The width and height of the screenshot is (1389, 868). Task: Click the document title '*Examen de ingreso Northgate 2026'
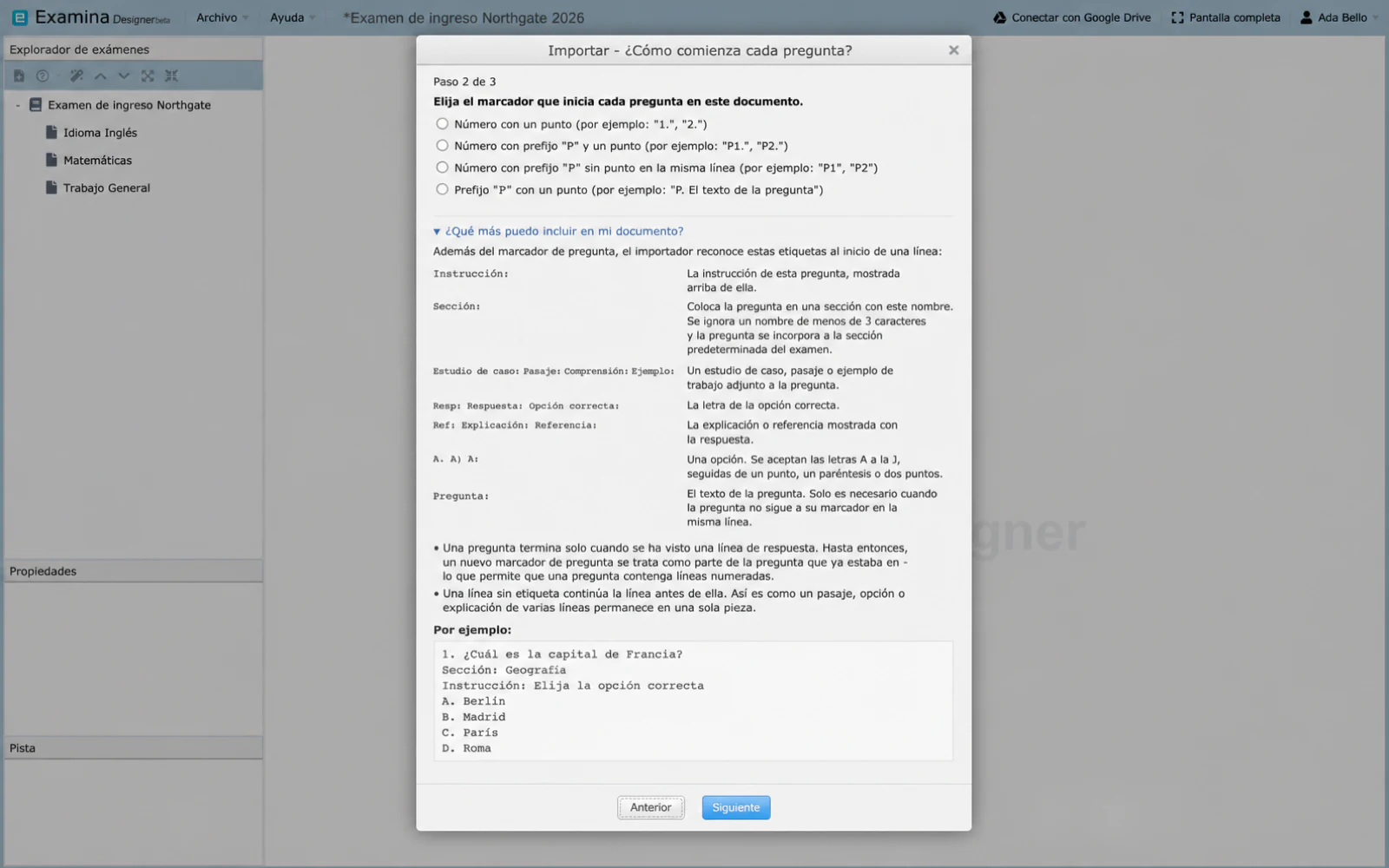(464, 17)
